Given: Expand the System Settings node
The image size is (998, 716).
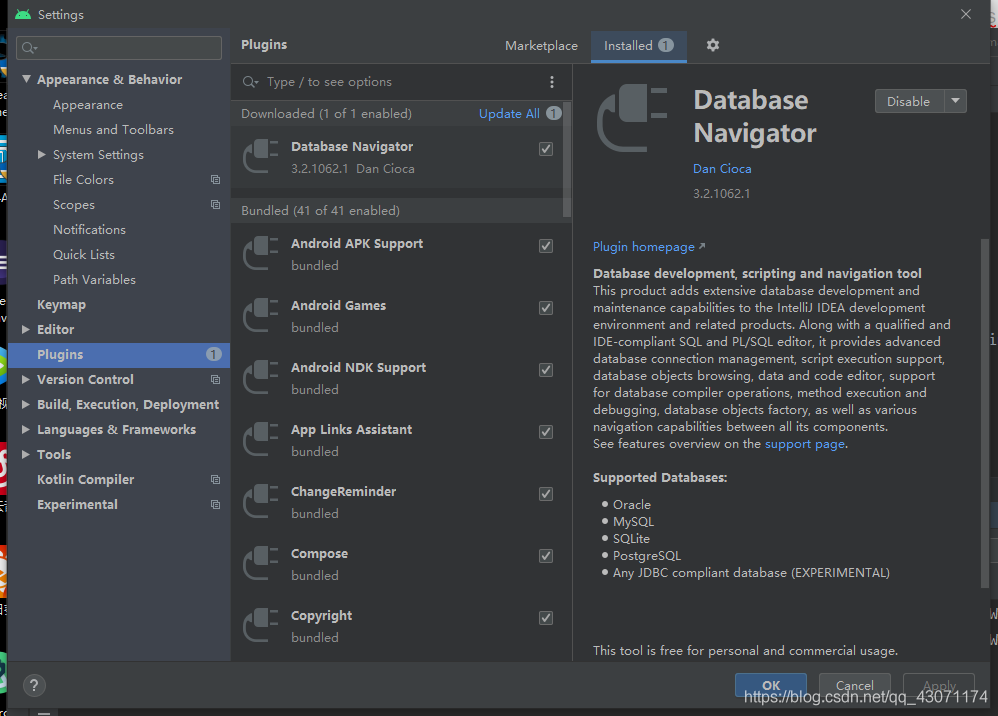Looking at the screenshot, I should tap(41, 155).
